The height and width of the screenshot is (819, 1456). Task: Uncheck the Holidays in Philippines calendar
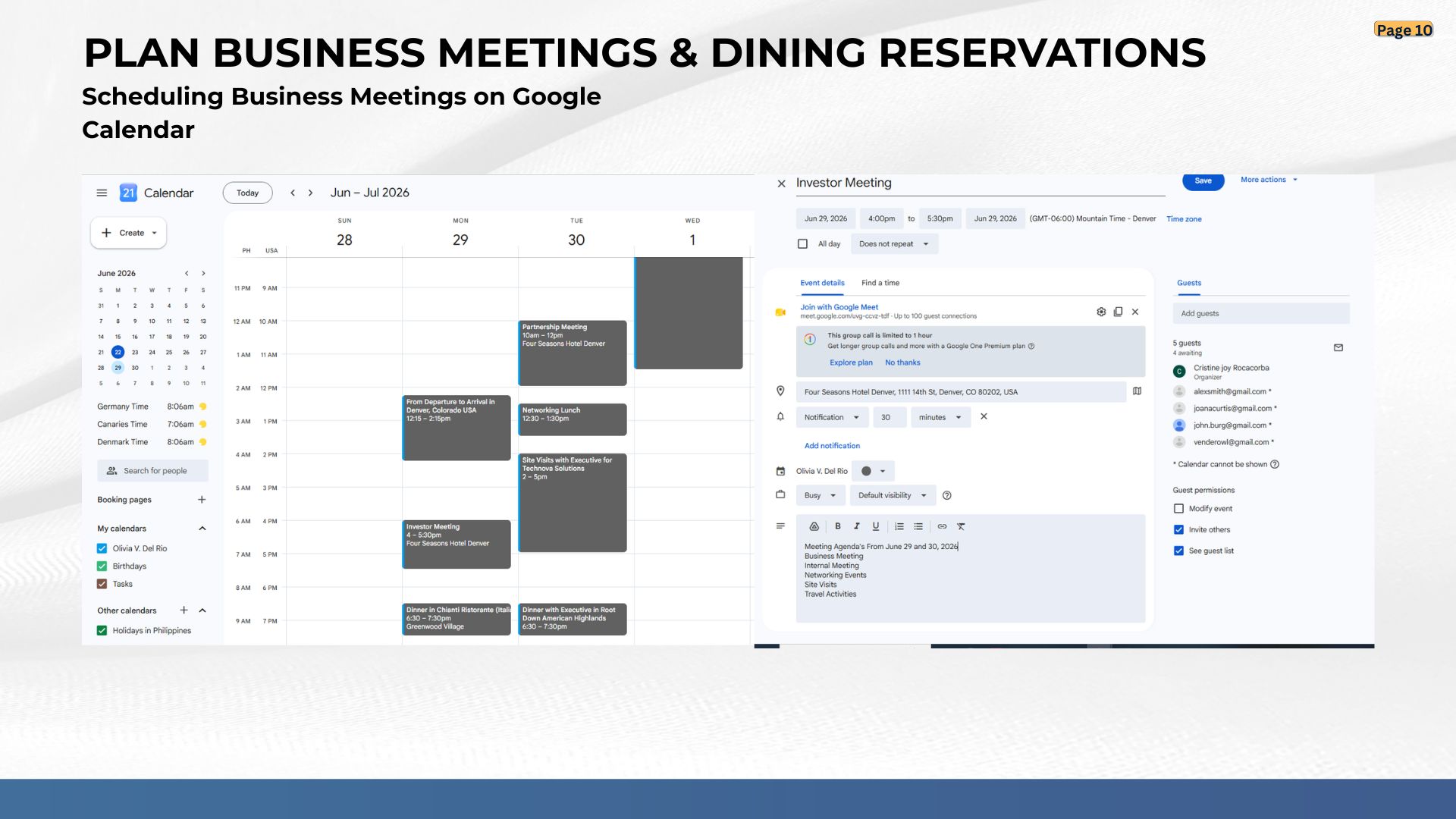pyautogui.click(x=102, y=630)
